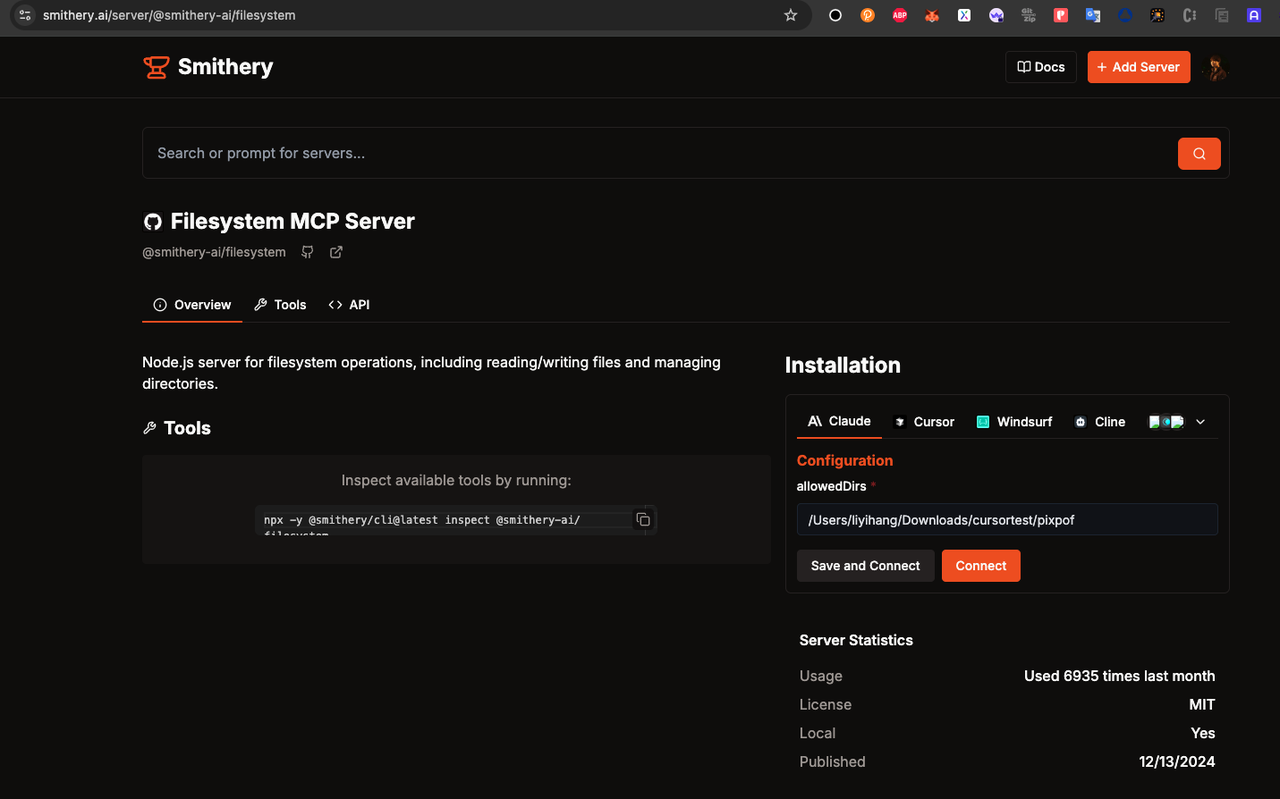Click the allowedDirs field label
1280x799 pixels.
pyautogui.click(x=831, y=486)
